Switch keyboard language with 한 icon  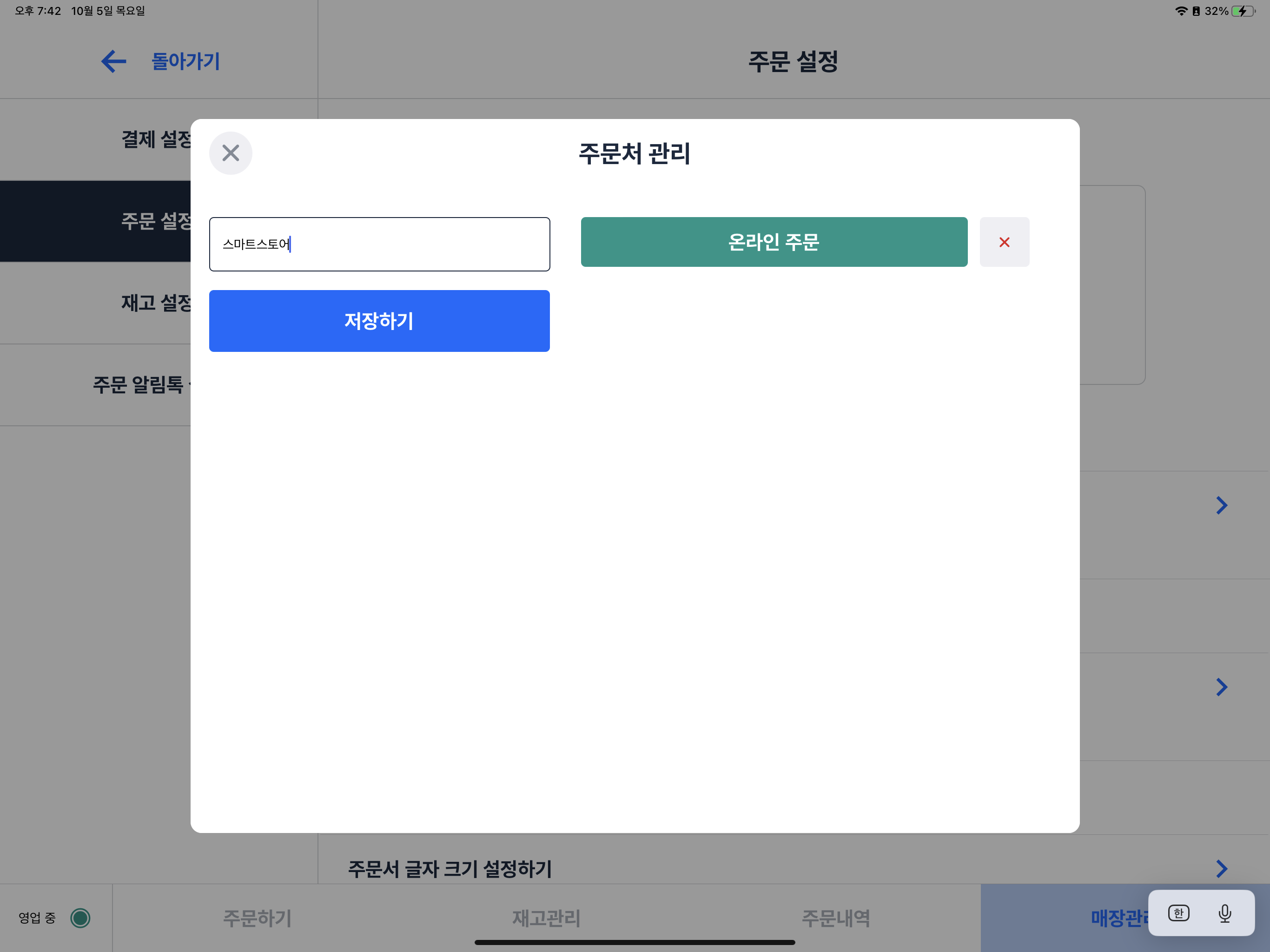[1178, 912]
